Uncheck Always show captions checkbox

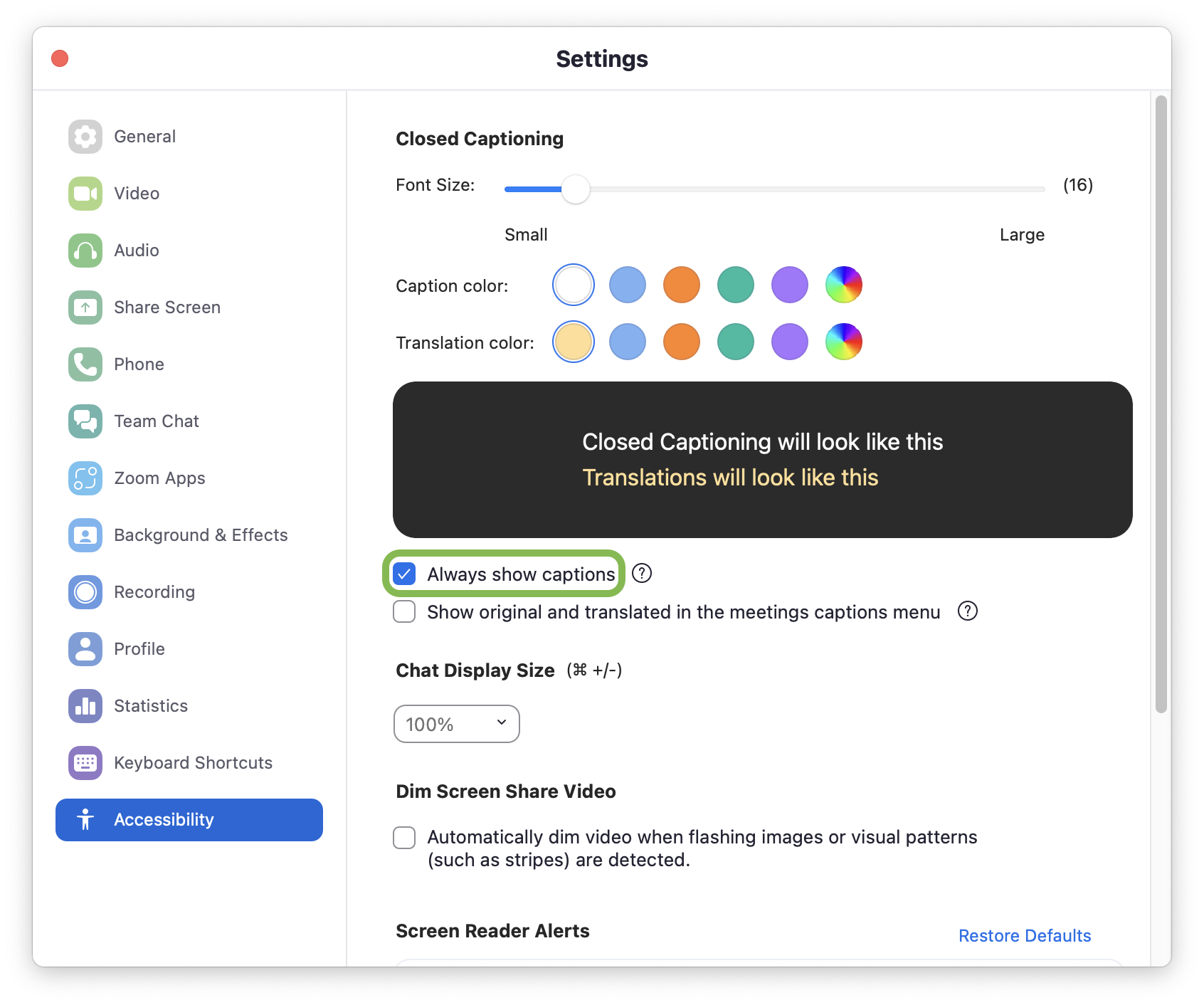tap(404, 574)
